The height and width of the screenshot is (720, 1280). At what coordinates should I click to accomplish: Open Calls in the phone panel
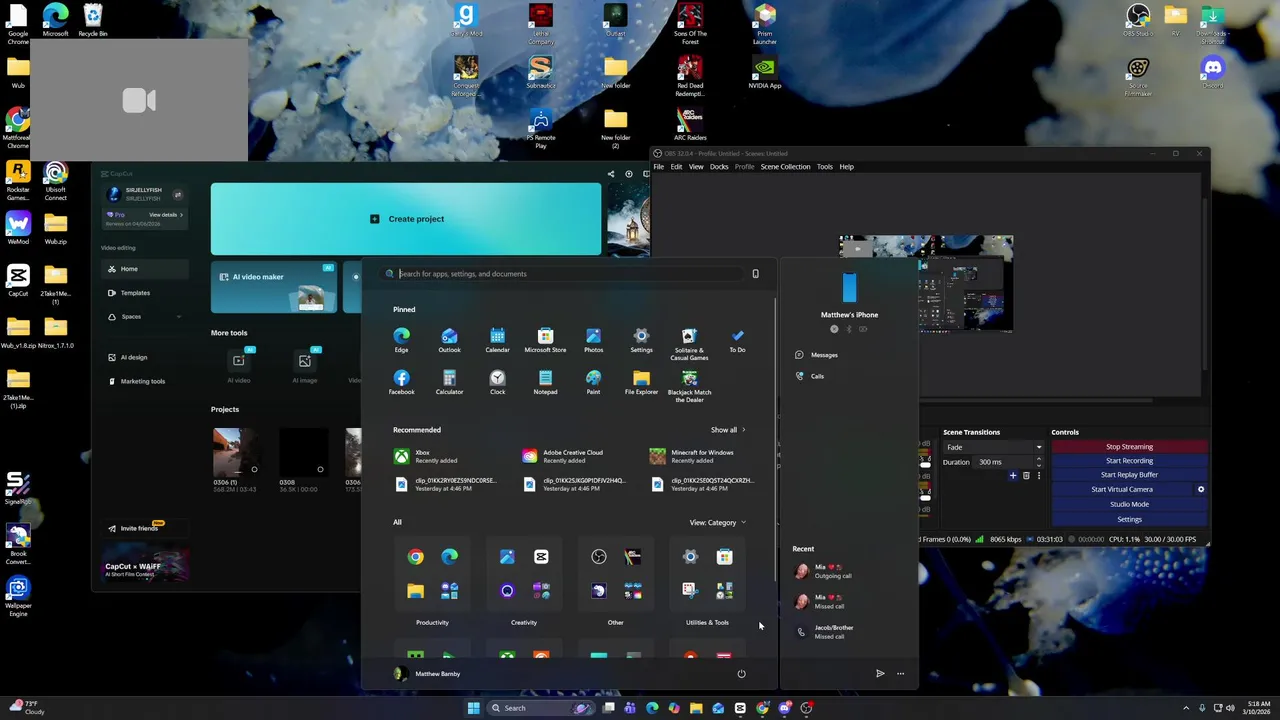click(810, 376)
